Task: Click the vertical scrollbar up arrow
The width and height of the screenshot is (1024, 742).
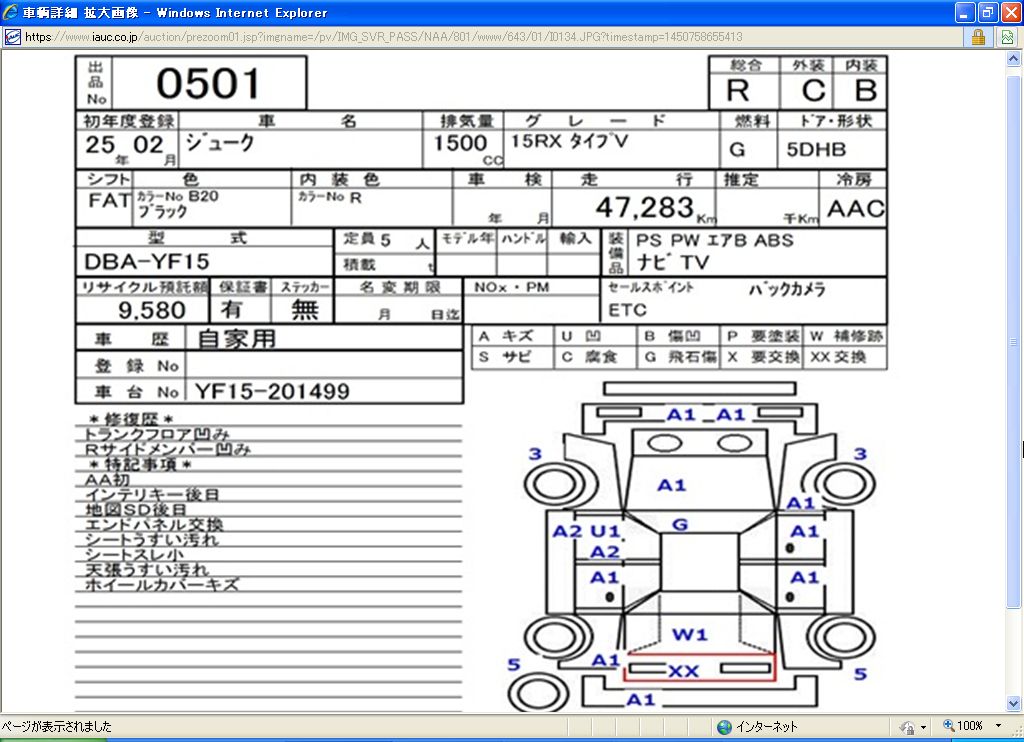Action: click(1015, 57)
